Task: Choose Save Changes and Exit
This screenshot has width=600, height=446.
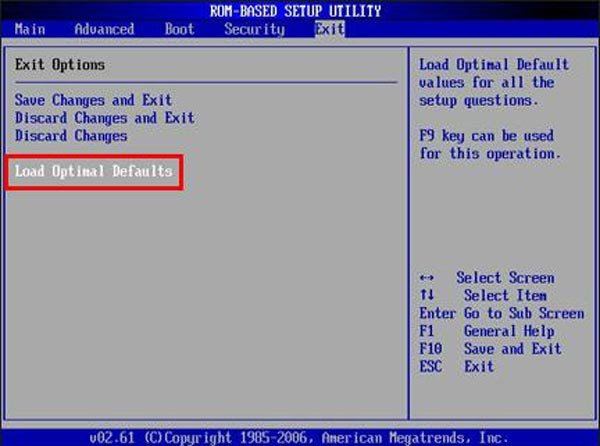Action: pos(93,100)
